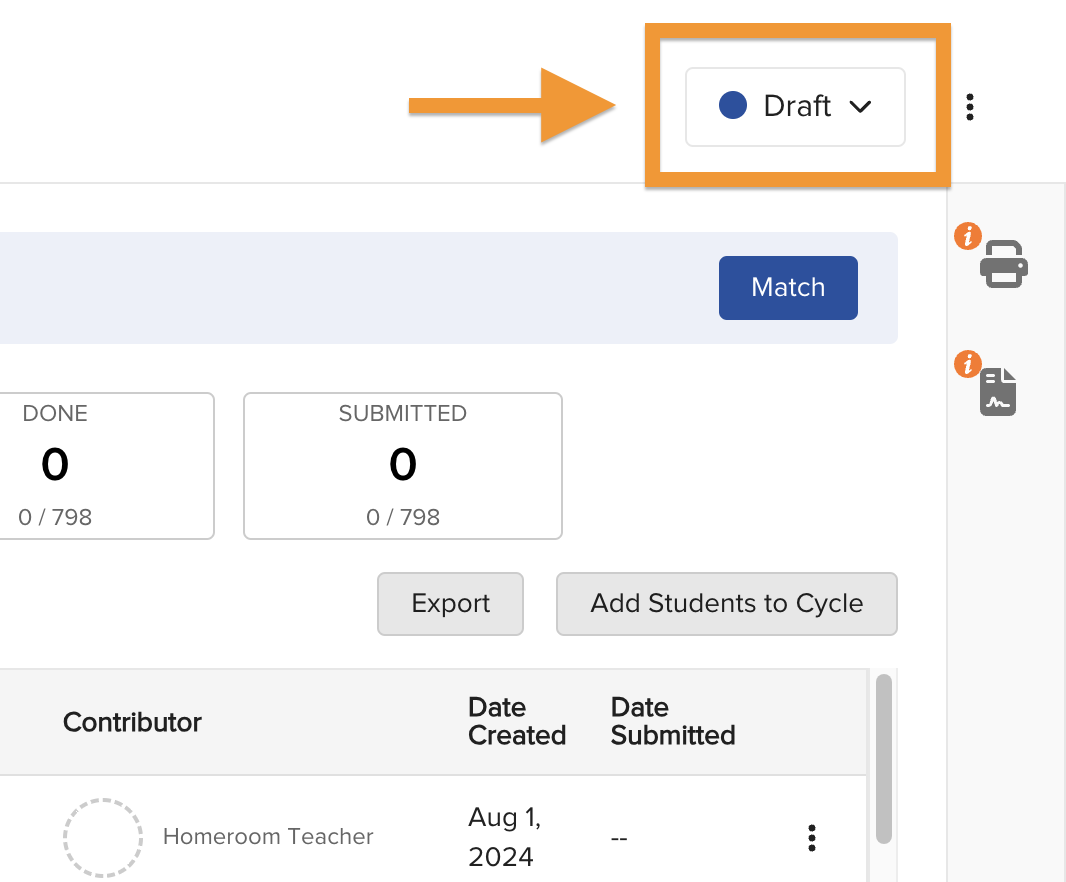1066x882 pixels.
Task: Open the Draft status dropdown
Action: (795, 107)
